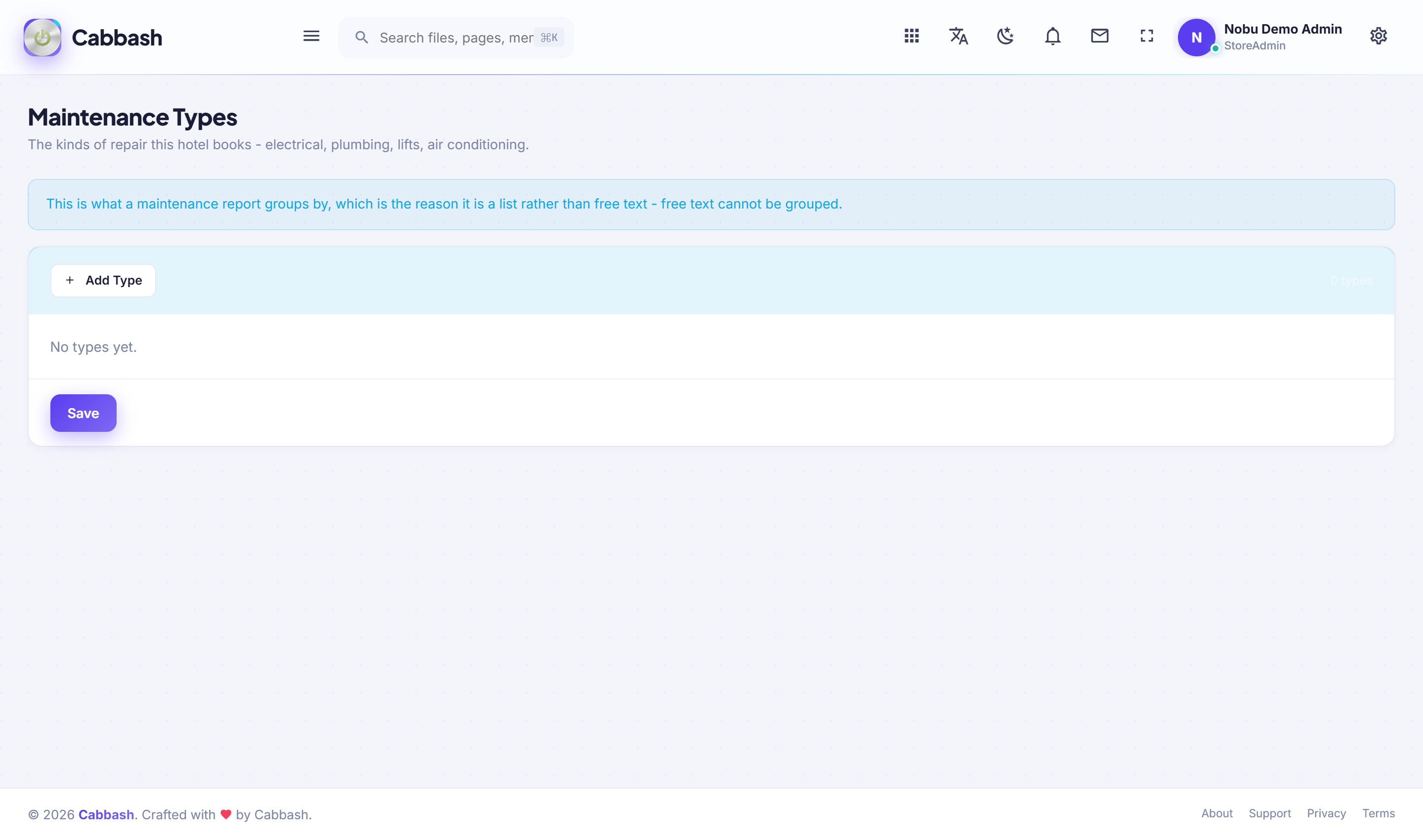Open the Privacy footer link
1423x840 pixels.
click(1326, 813)
